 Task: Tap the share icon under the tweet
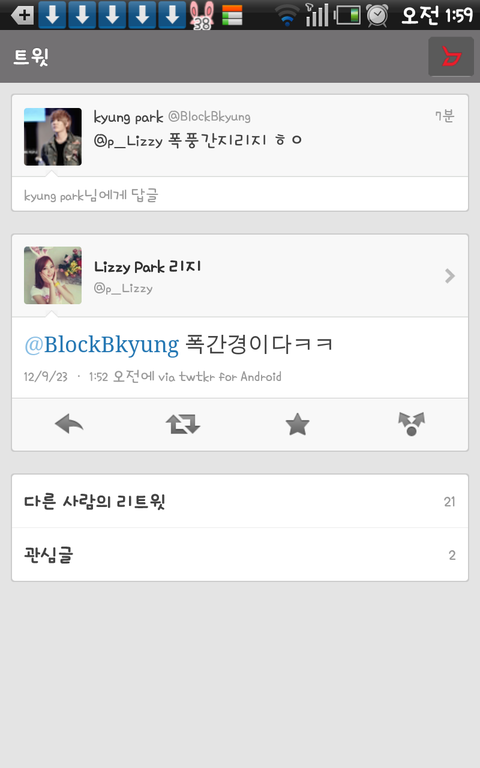click(411, 424)
